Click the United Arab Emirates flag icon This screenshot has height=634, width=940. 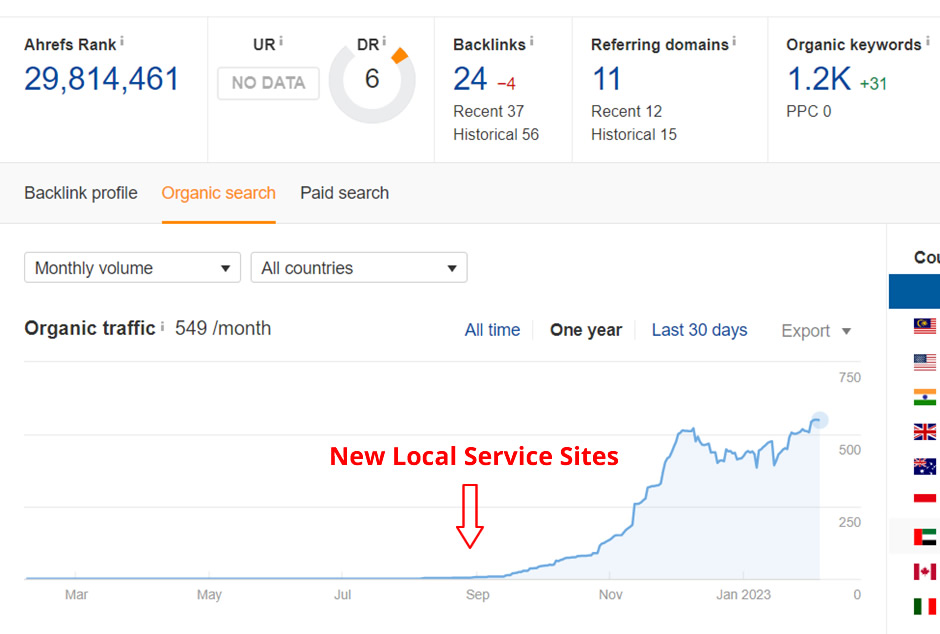pos(924,536)
